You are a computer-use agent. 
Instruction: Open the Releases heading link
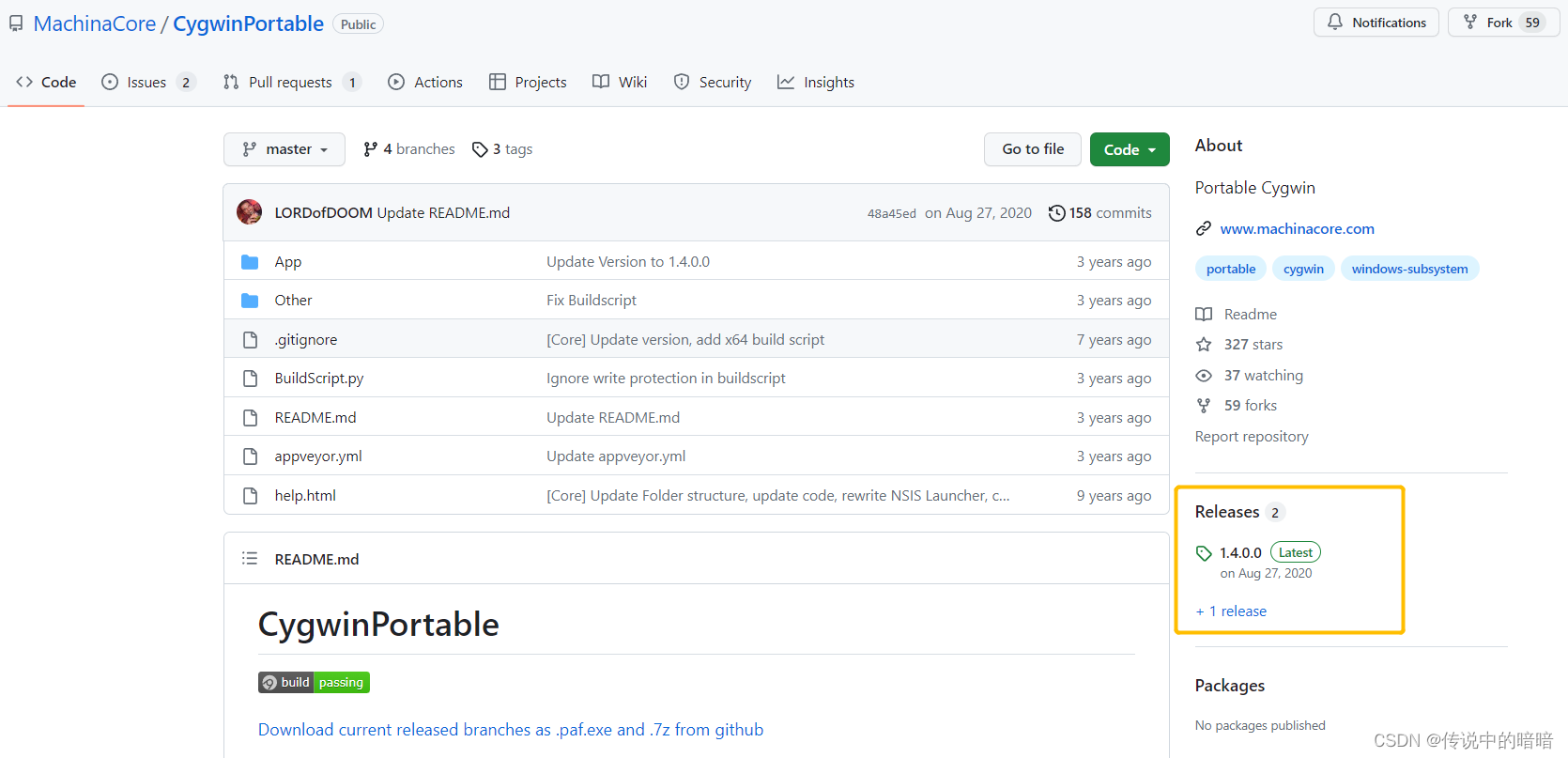(x=1227, y=512)
